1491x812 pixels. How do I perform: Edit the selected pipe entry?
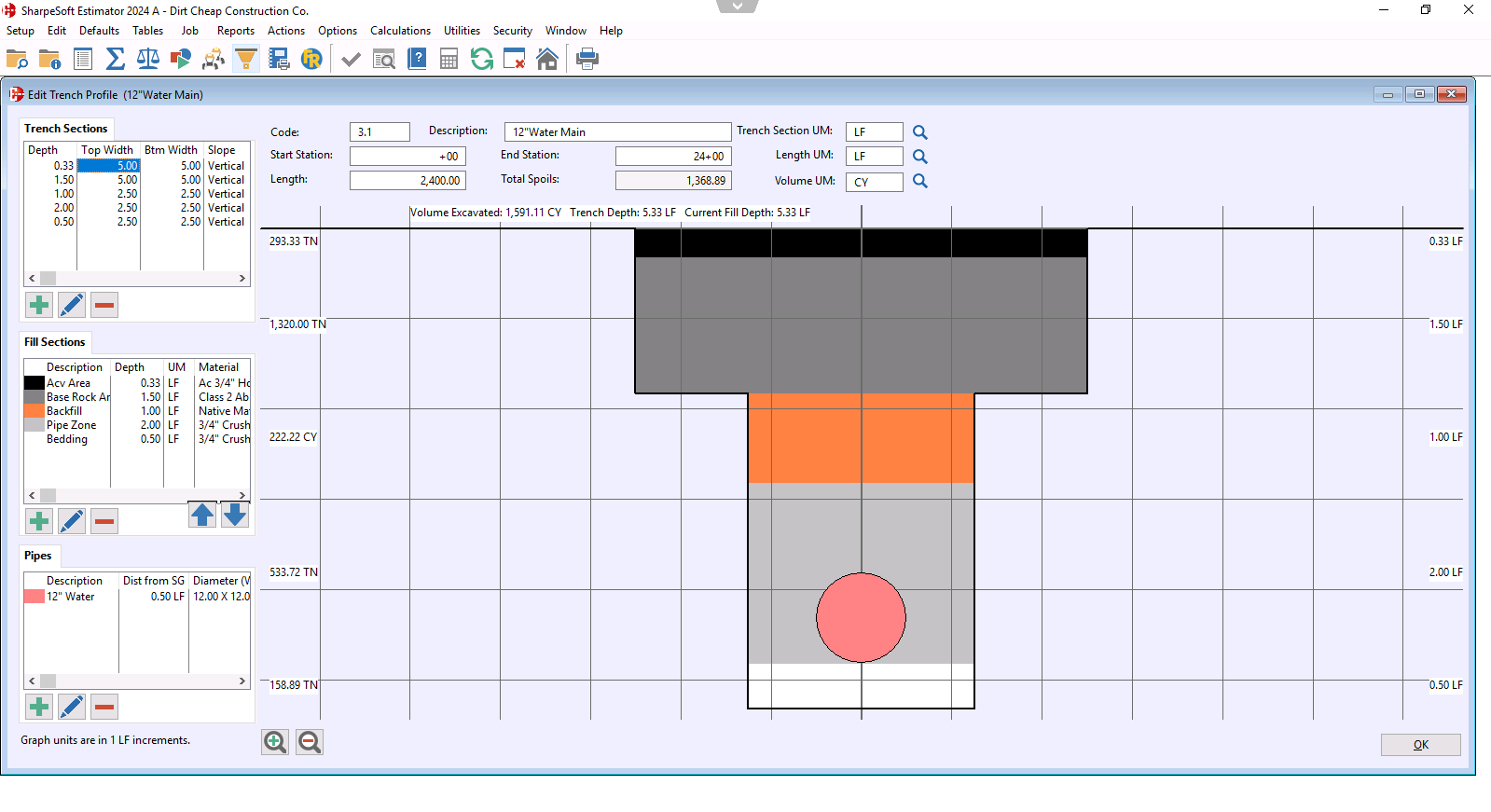pos(72,707)
